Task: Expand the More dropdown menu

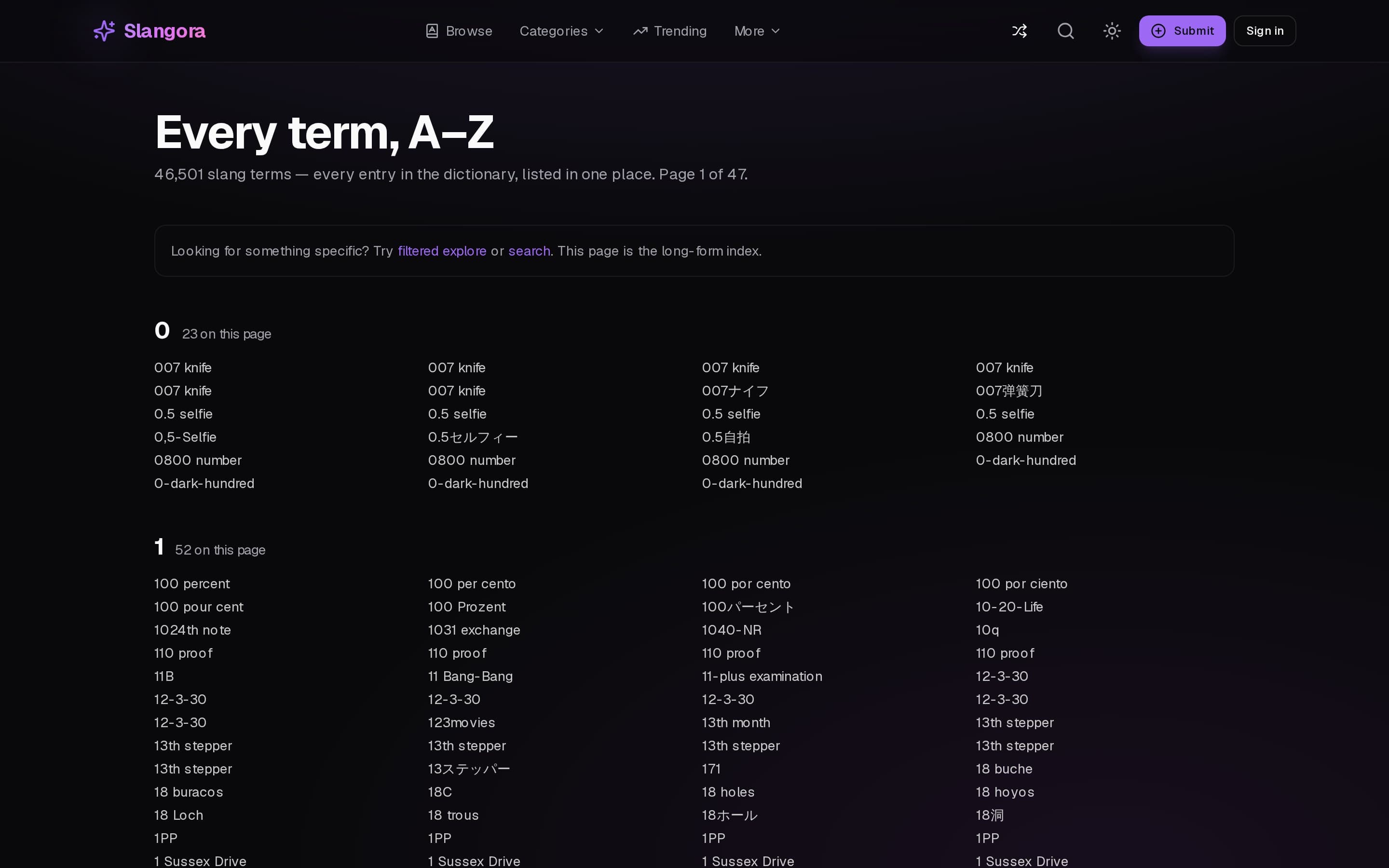Action: (757, 31)
